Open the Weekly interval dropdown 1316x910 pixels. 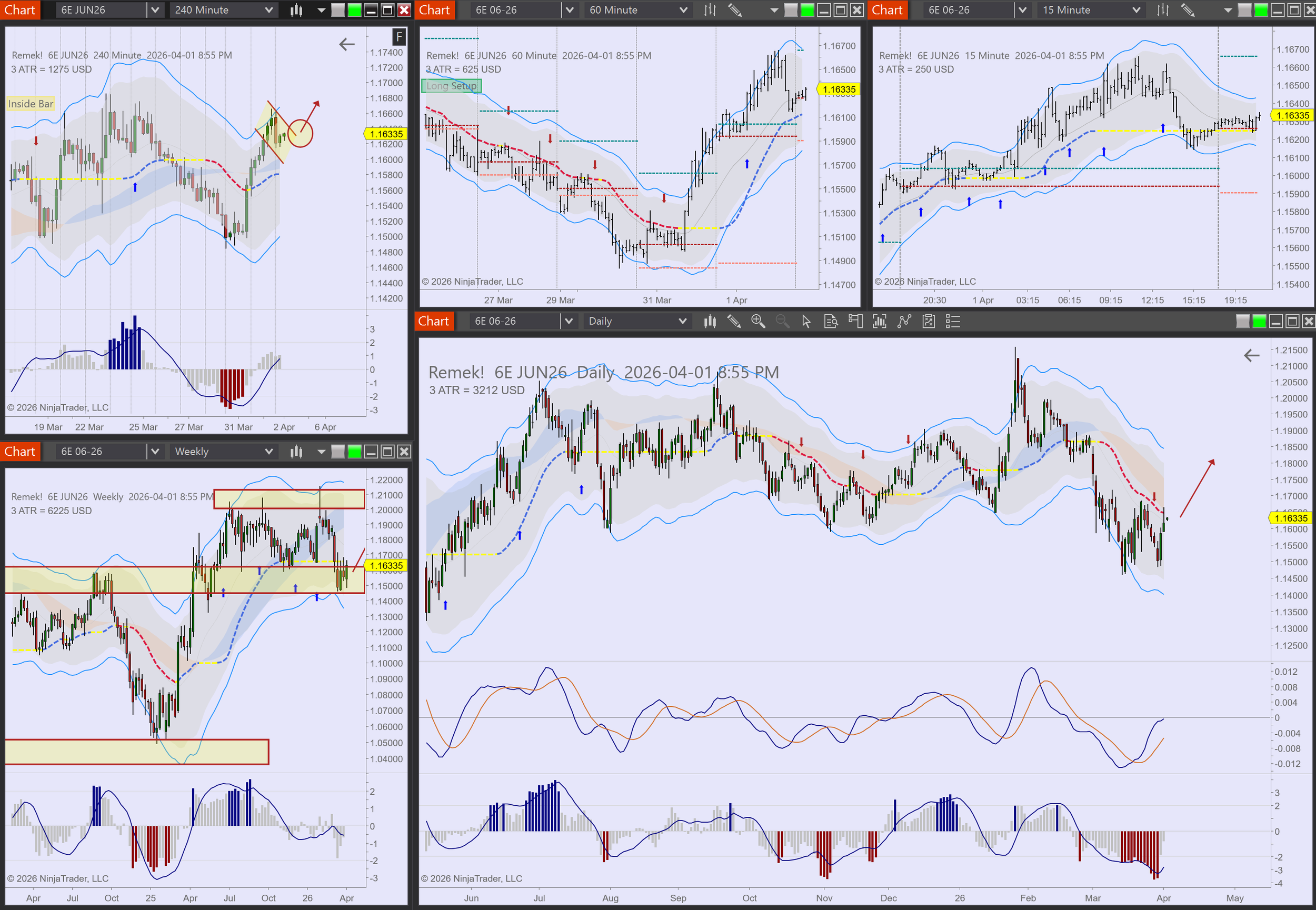pos(268,452)
